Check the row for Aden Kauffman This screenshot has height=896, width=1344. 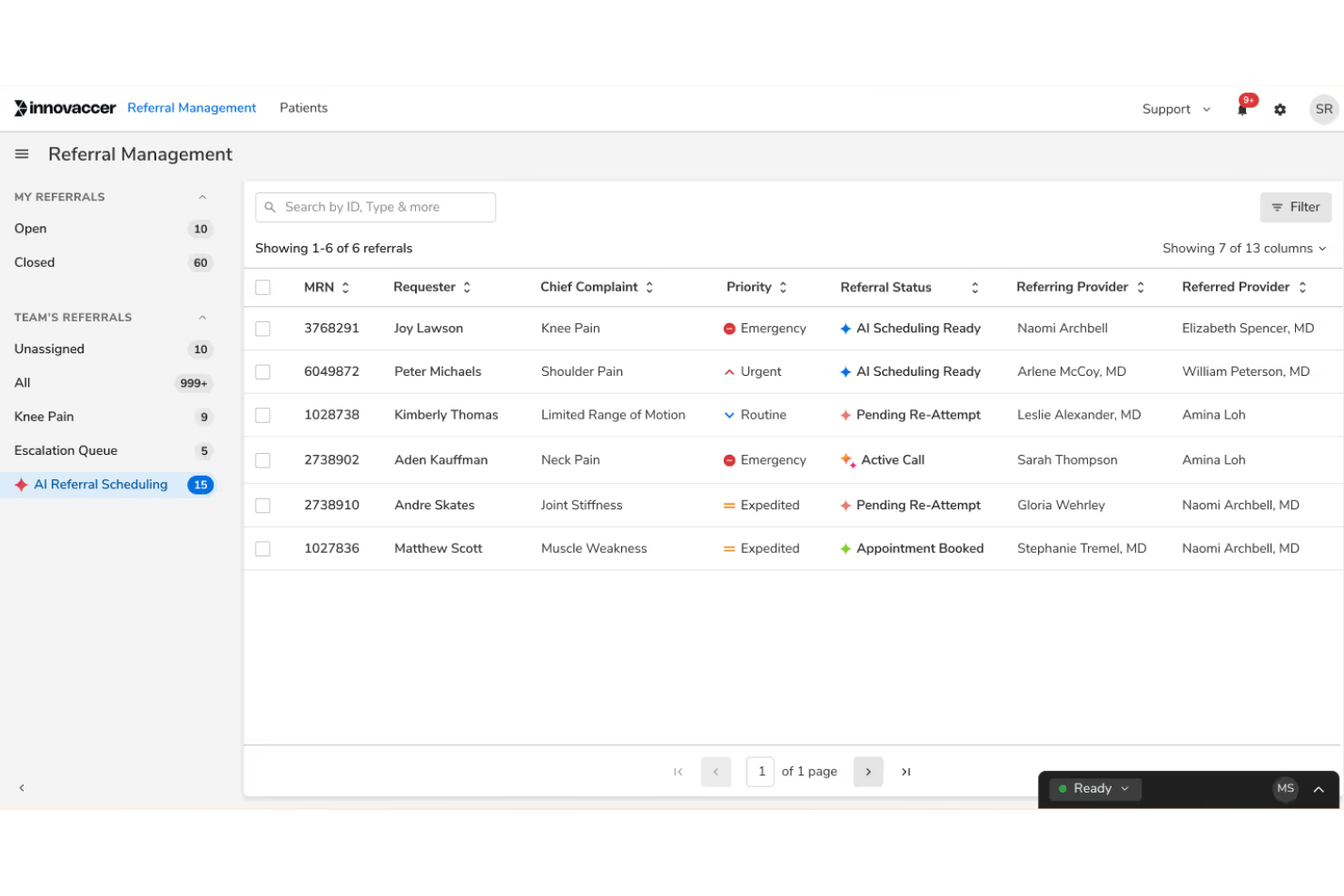point(263,460)
